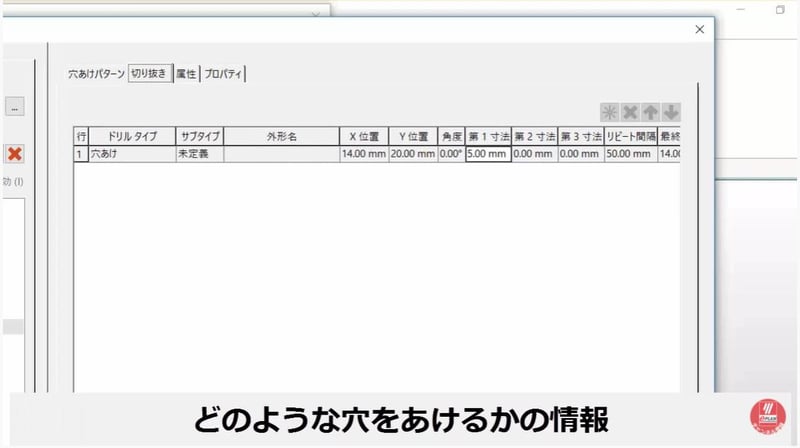The height and width of the screenshot is (448, 800).
Task: Click the move row up arrow icon
Action: [x=651, y=112]
